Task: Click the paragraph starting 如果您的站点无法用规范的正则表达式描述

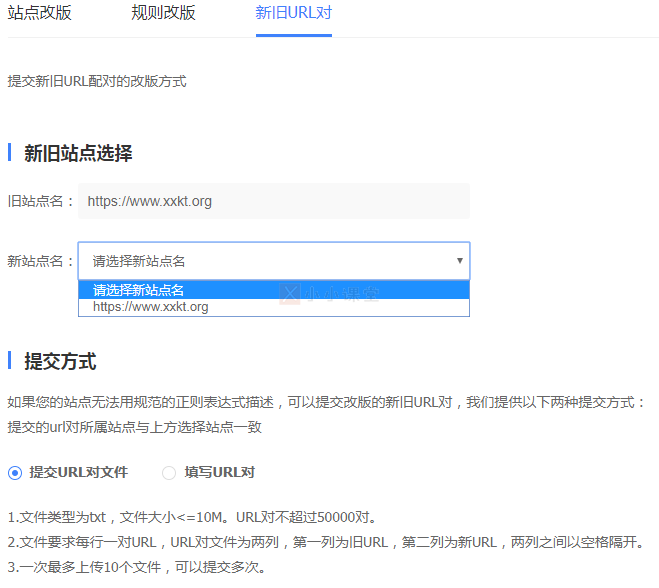Action: click(326, 402)
